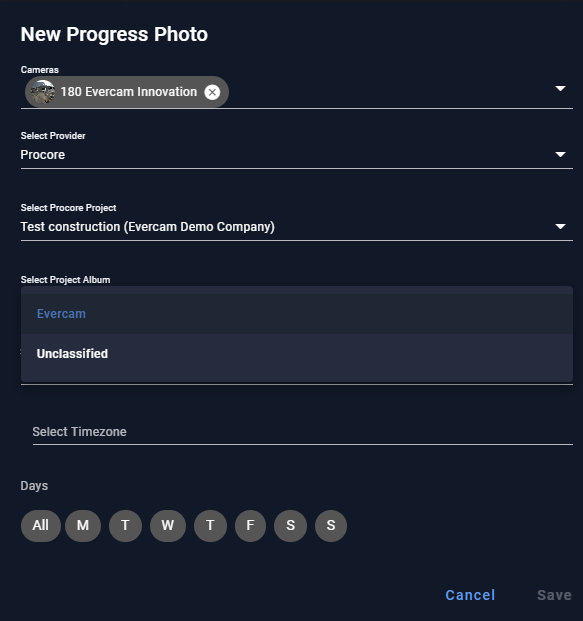
Task: Choose the Evercam album option
Action: pos(297,314)
